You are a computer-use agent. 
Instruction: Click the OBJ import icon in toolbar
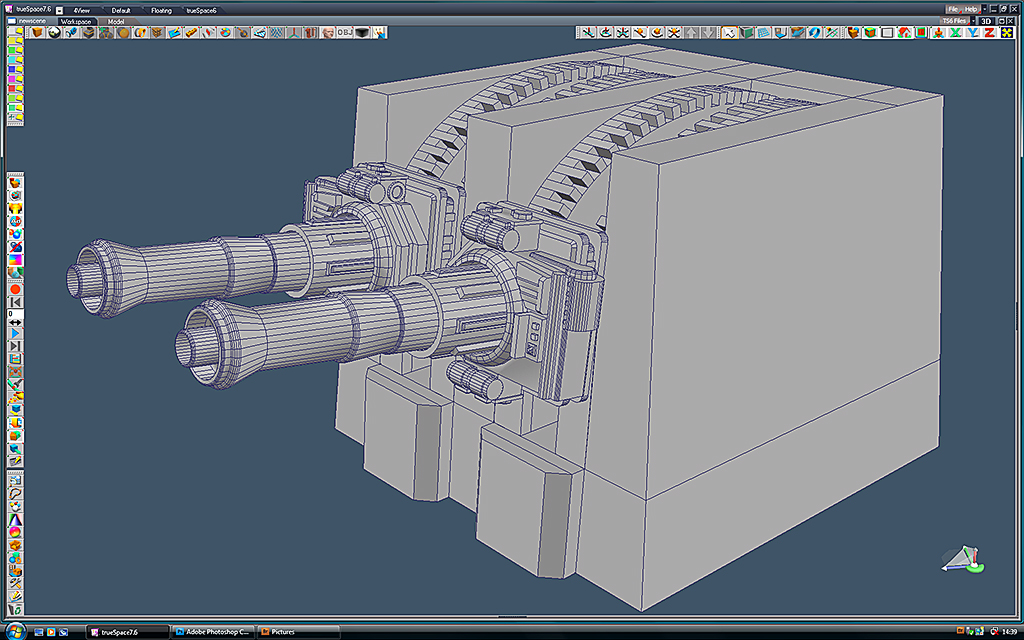[x=345, y=32]
